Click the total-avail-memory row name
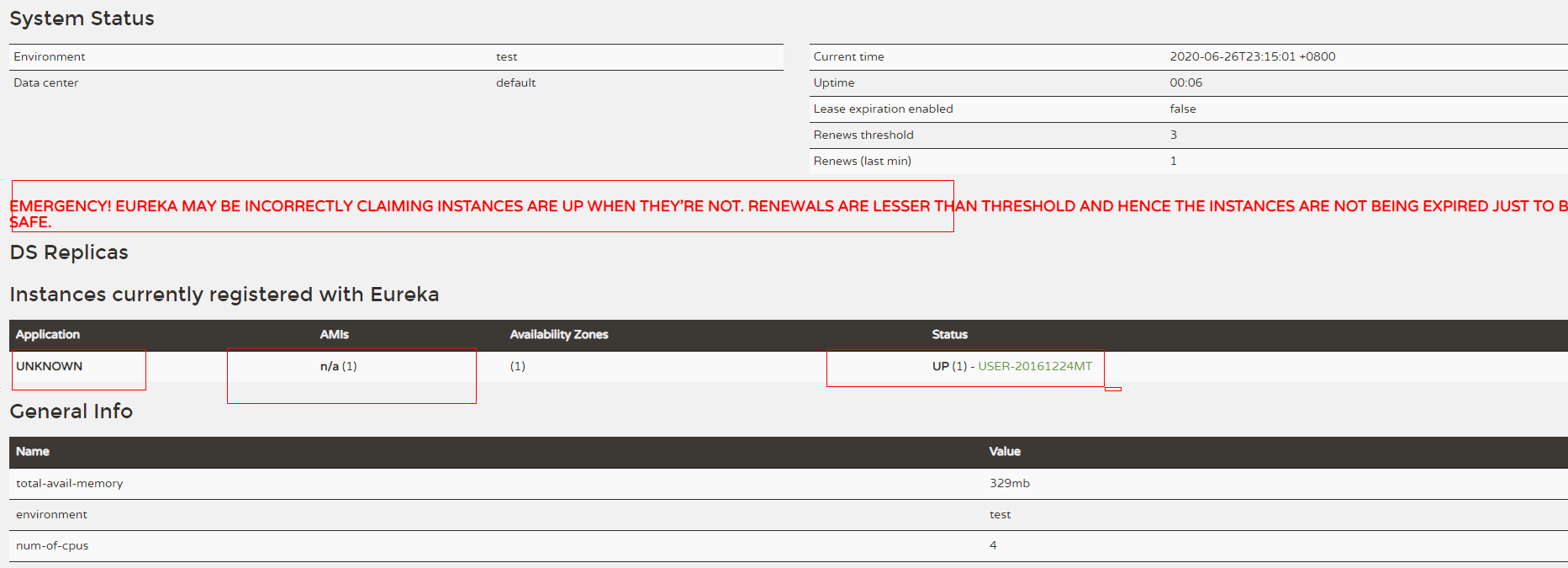 (70, 483)
